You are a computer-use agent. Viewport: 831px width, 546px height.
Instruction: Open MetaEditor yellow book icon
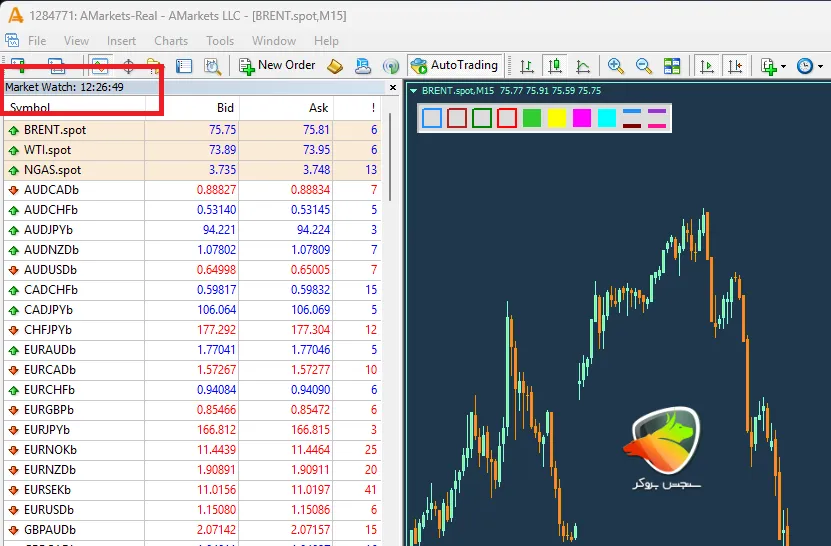pos(335,66)
